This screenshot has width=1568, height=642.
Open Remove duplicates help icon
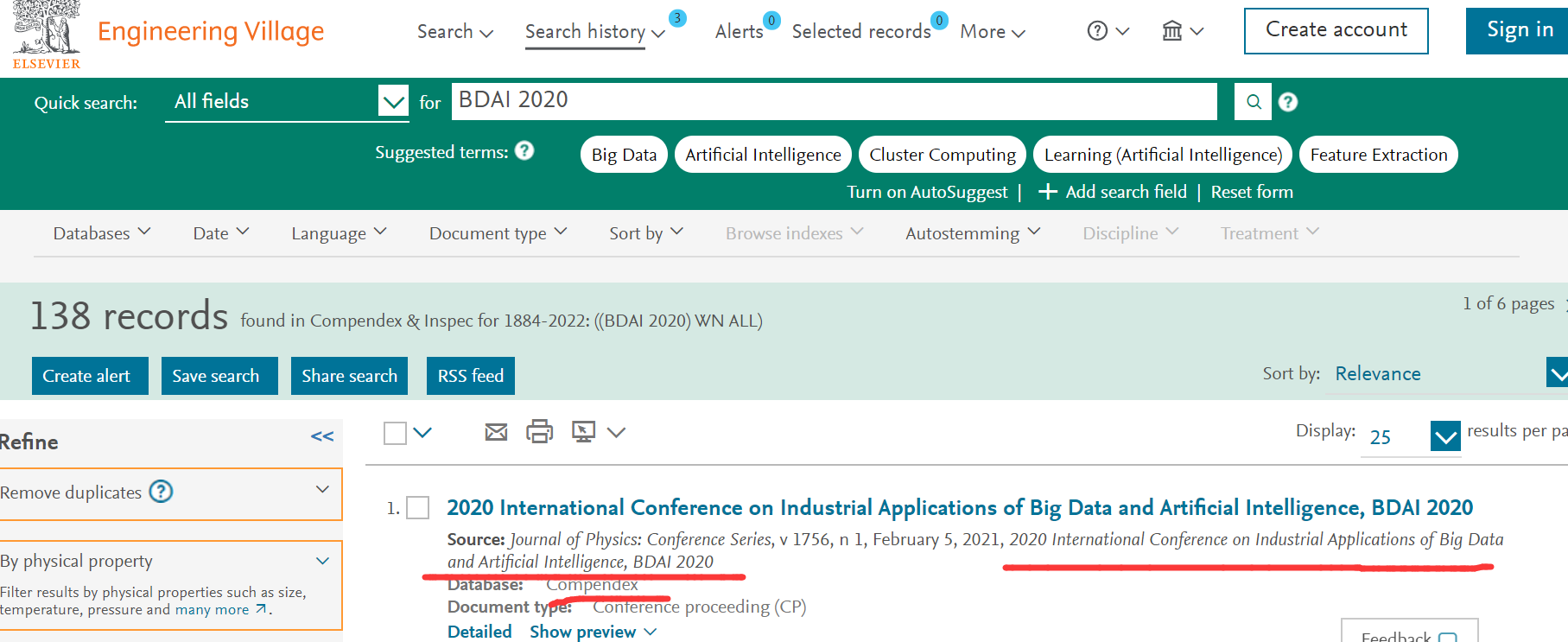(x=162, y=492)
